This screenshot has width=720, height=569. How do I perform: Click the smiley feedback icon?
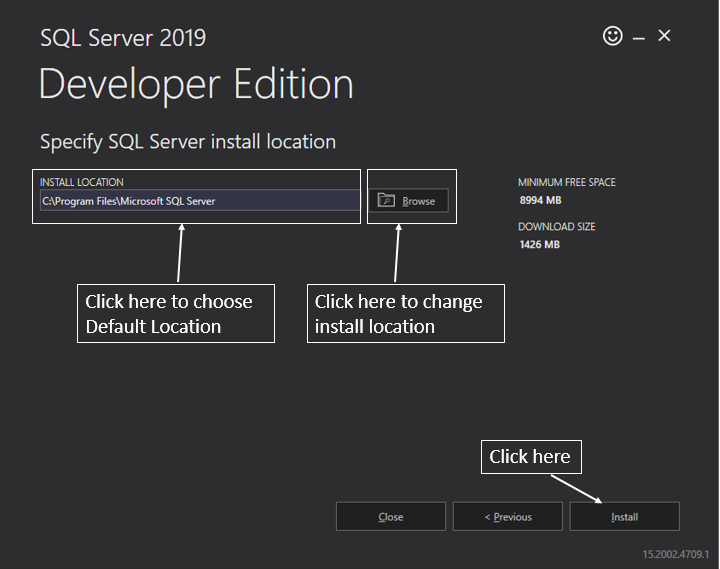(613, 36)
